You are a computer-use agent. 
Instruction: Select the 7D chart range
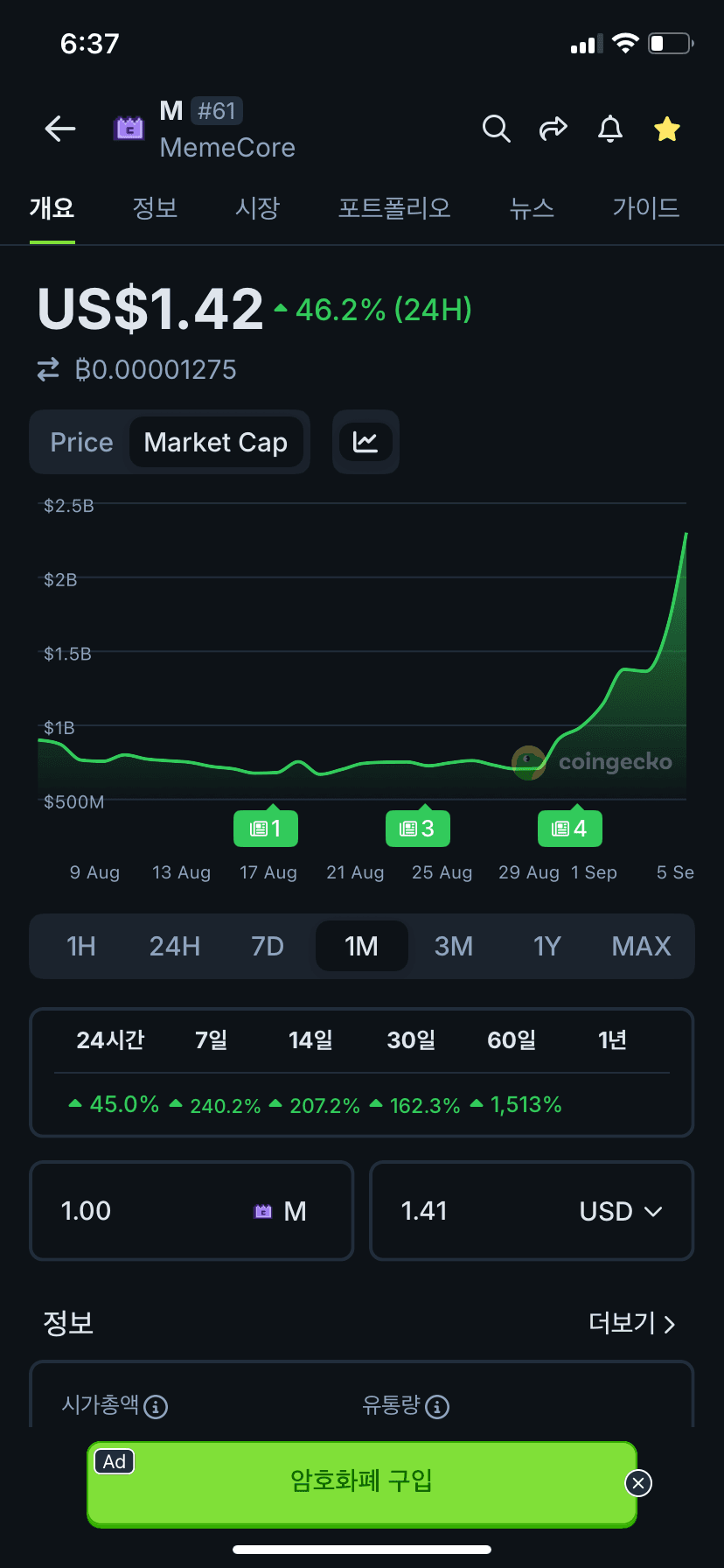pos(268,946)
